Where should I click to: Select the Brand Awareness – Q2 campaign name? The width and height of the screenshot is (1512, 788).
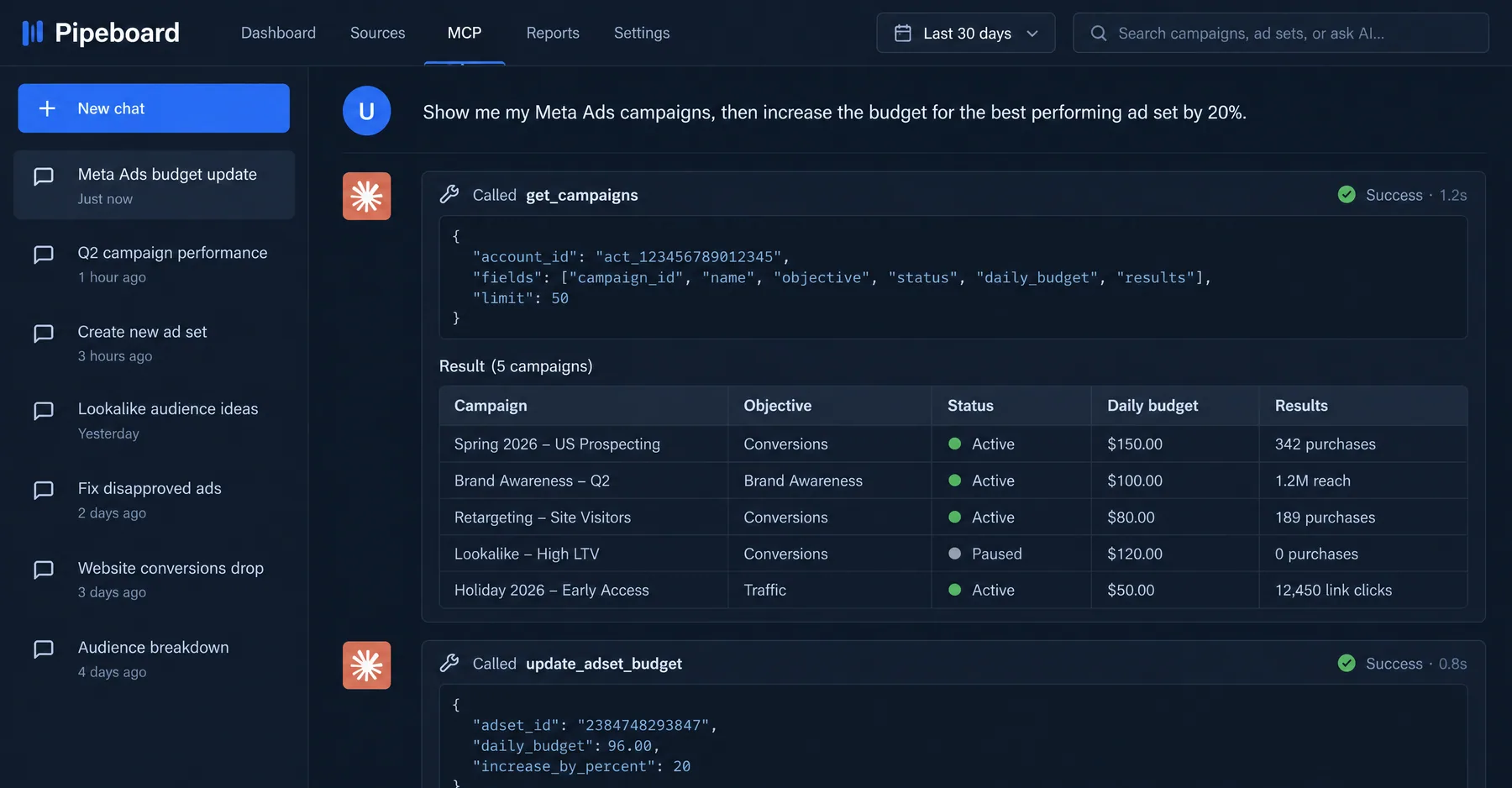tap(532, 481)
